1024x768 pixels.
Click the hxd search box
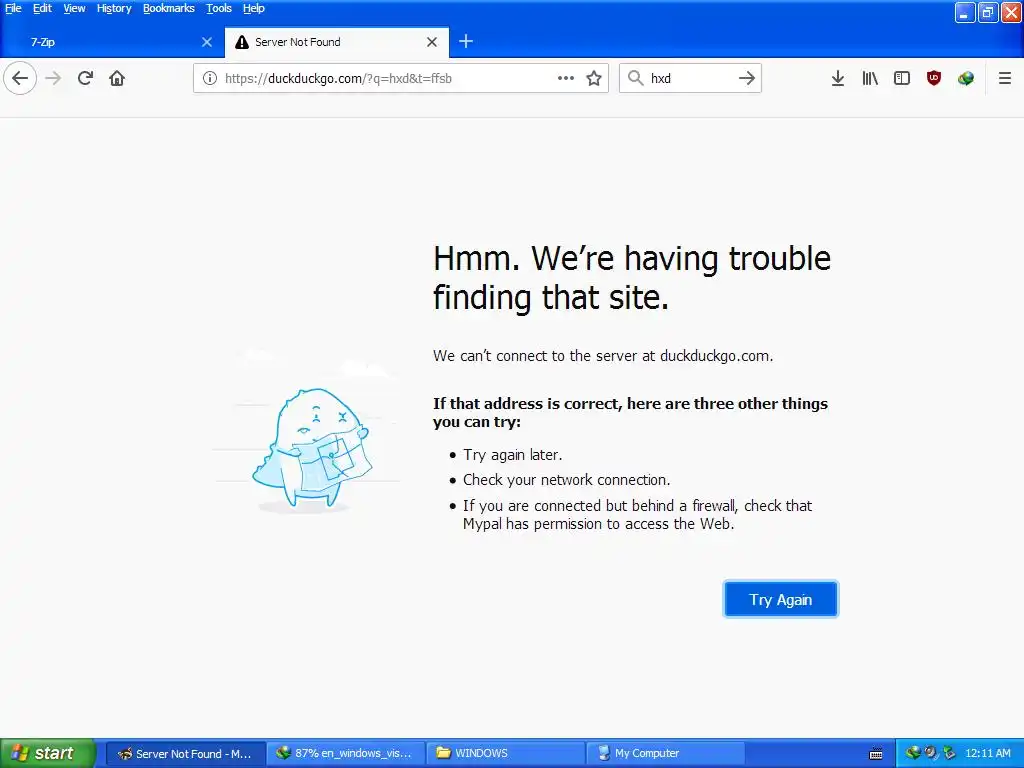coord(691,78)
